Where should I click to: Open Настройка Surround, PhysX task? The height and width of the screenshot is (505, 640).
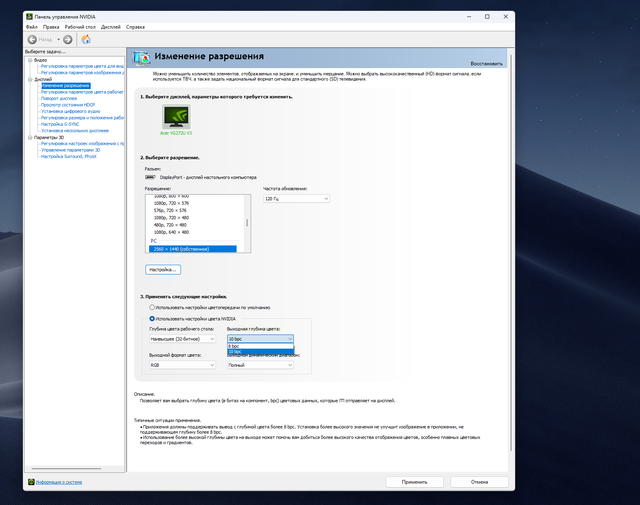(x=69, y=156)
